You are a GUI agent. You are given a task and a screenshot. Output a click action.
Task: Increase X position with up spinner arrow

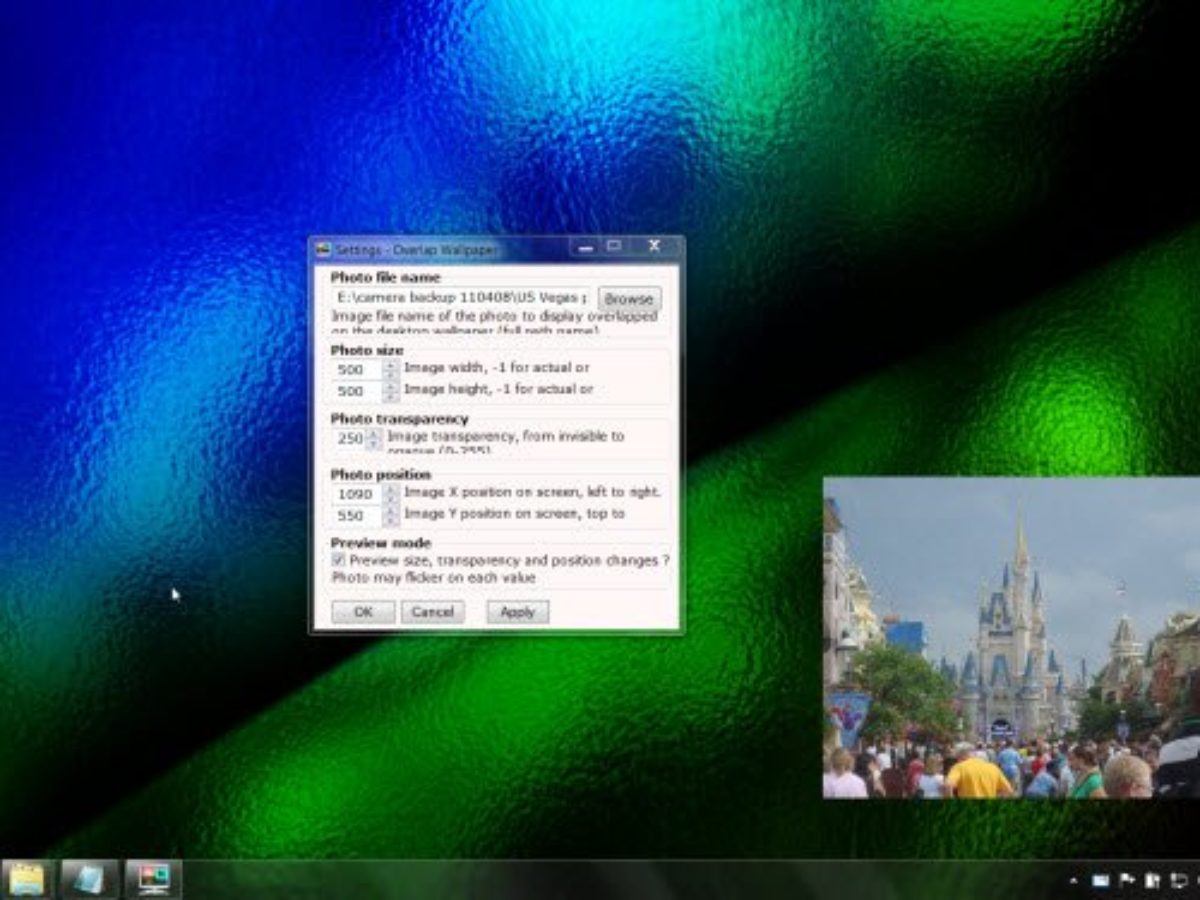click(391, 489)
